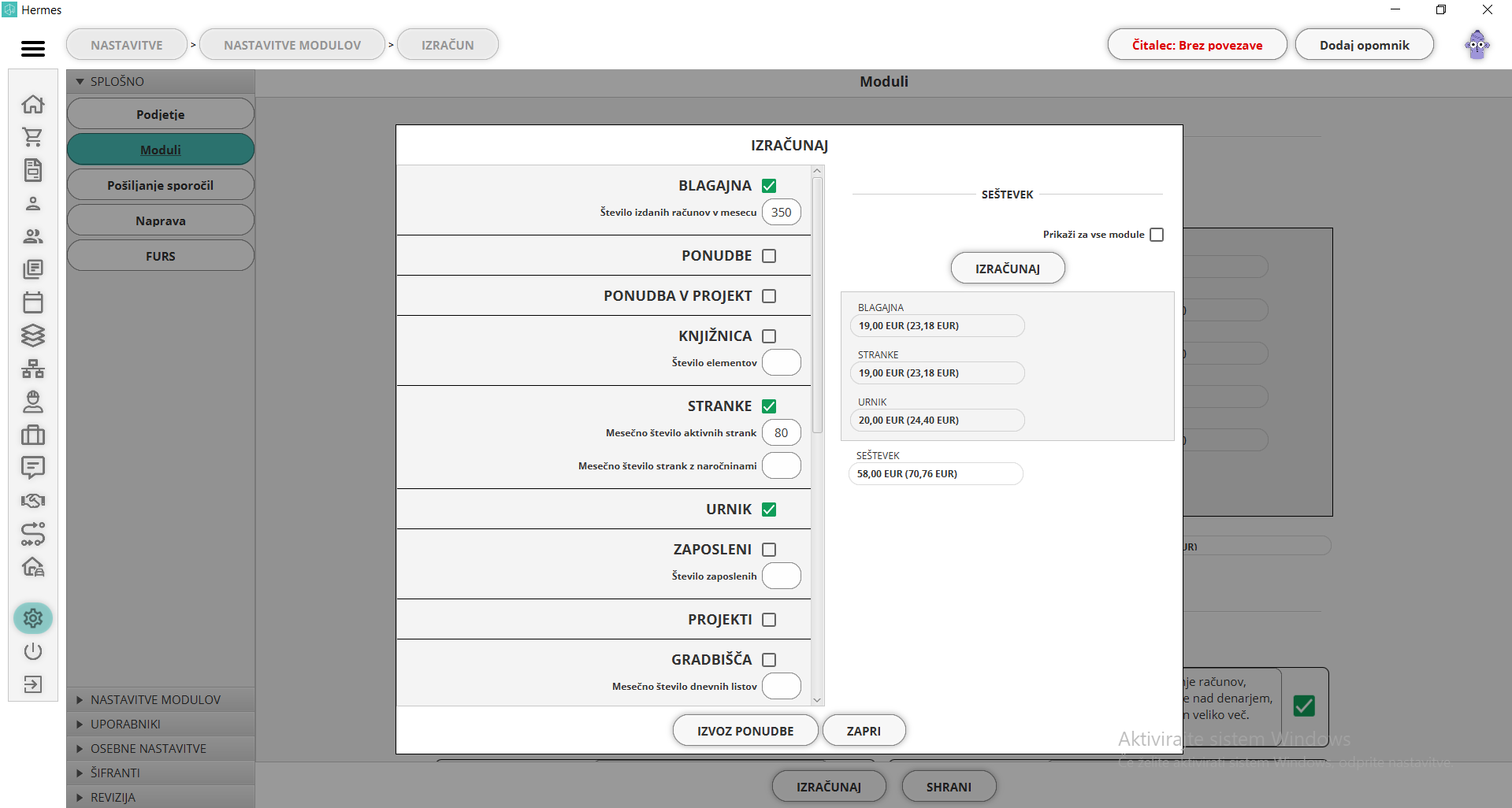Open the Naprava settings tab
This screenshot has width=1512, height=808.
(161, 221)
